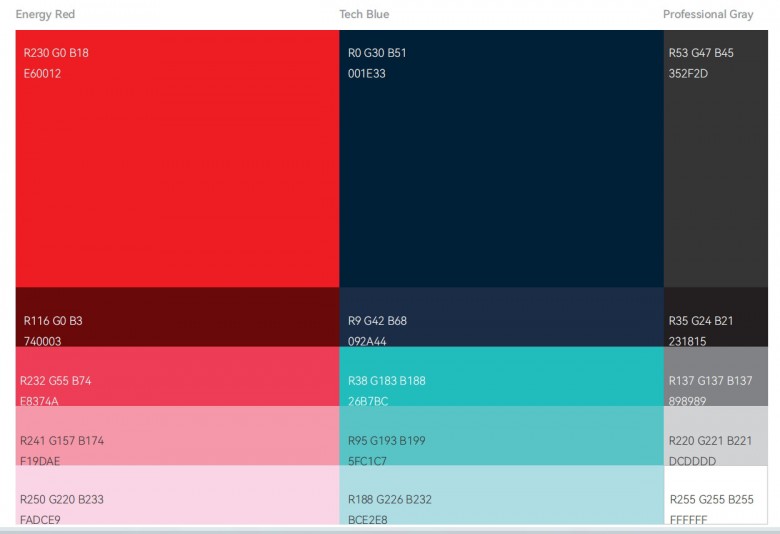This screenshot has height=534, width=780.
Task: Click the white FFFFFF swatch
Action: [x=715, y=494]
